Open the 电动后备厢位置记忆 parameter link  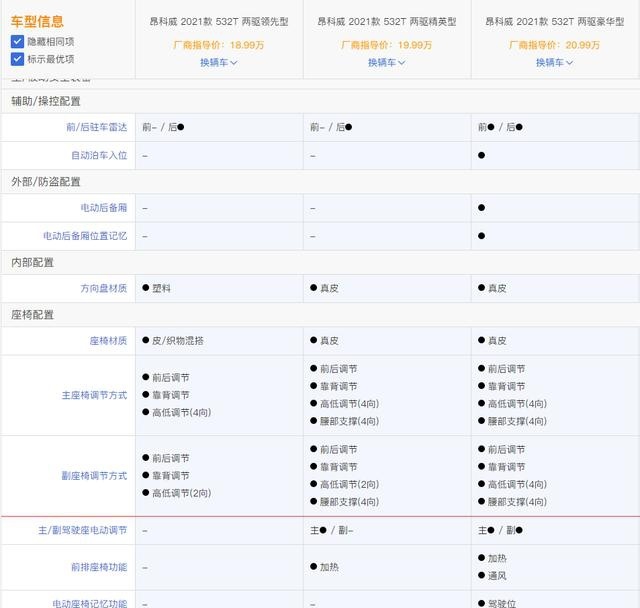pos(85,236)
